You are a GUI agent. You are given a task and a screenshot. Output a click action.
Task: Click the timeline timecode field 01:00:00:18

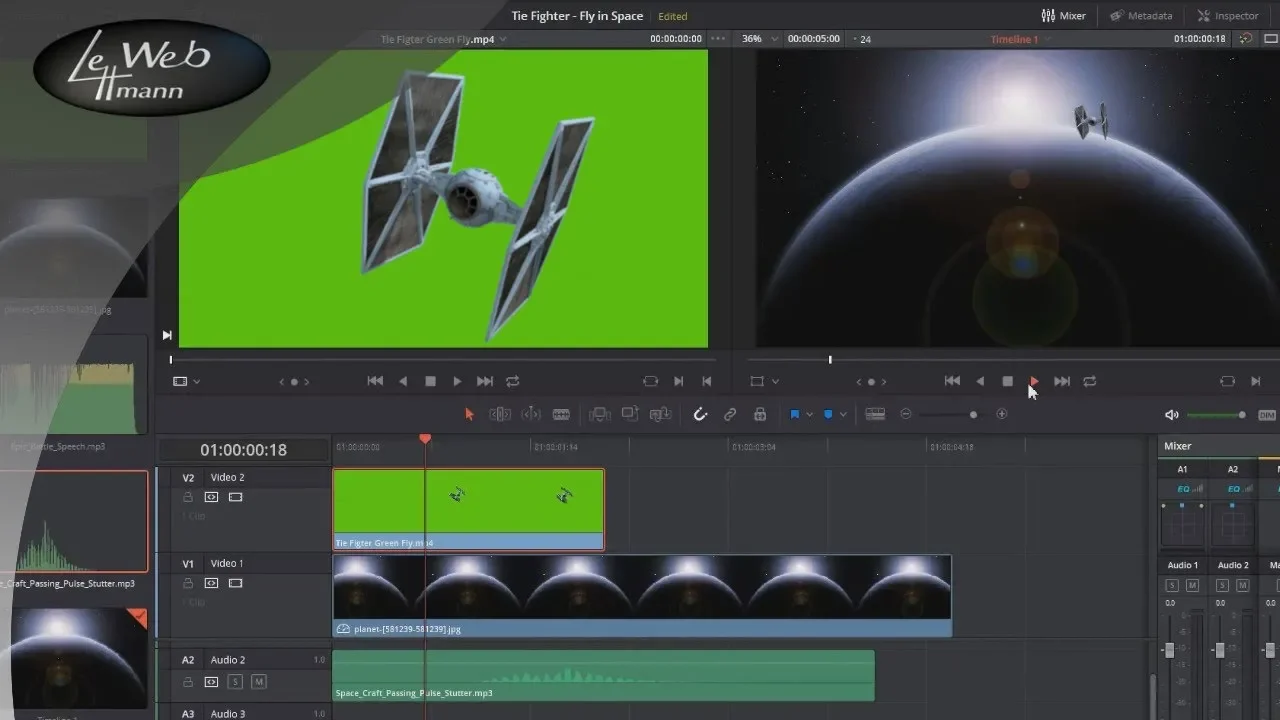point(243,450)
